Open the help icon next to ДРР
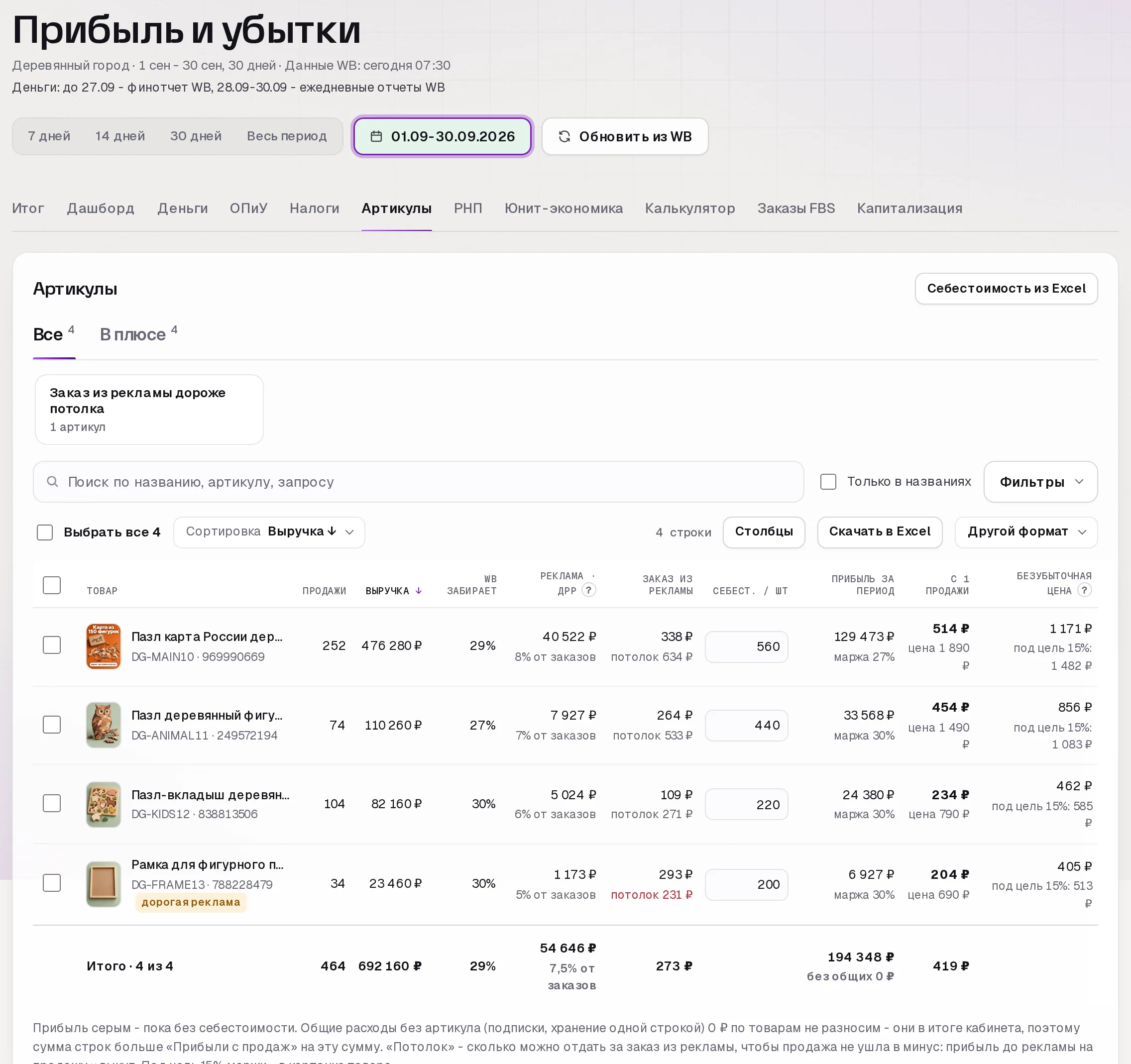Viewport: 1131px width, 1064px height. 589,590
